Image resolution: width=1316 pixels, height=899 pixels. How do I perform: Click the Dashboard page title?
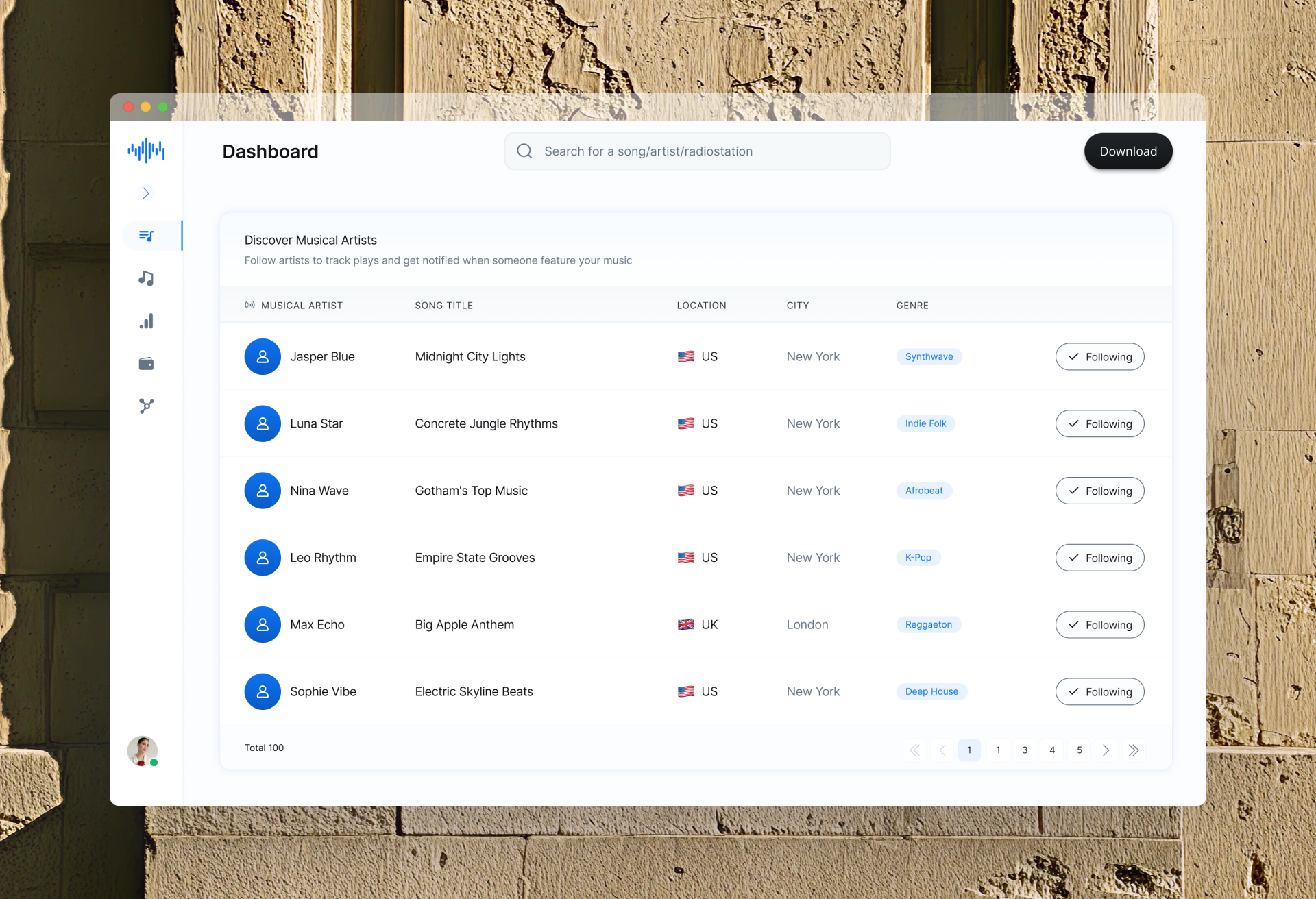(x=271, y=151)
